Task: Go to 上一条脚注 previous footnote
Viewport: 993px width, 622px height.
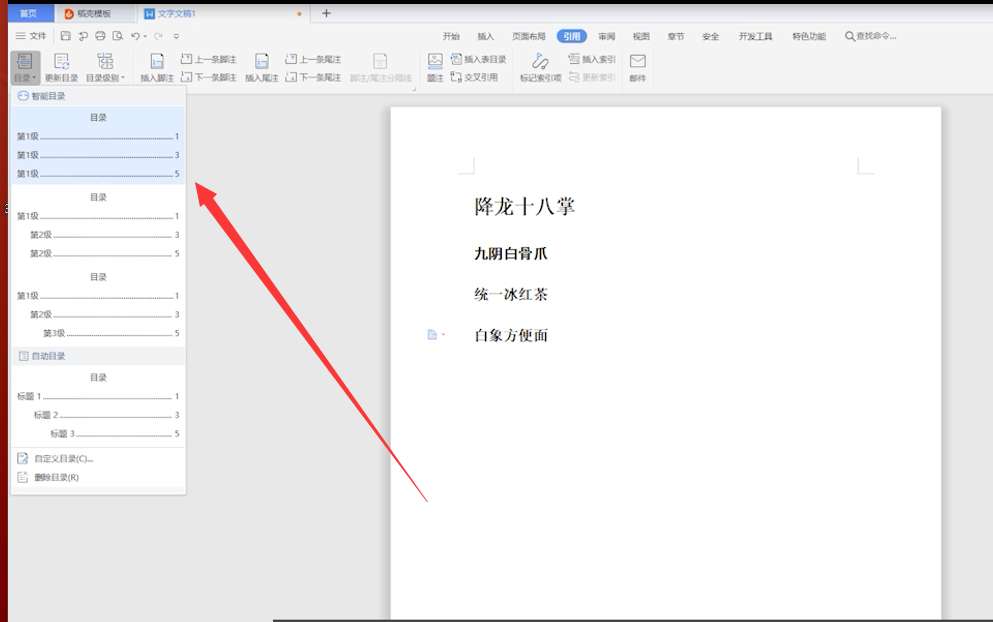Action: tap(208, 59)
